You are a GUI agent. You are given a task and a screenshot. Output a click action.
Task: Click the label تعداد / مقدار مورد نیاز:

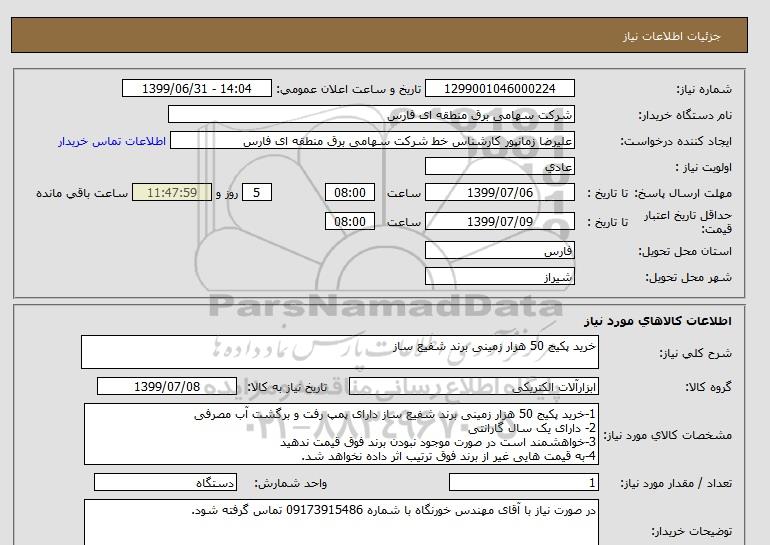676,484
